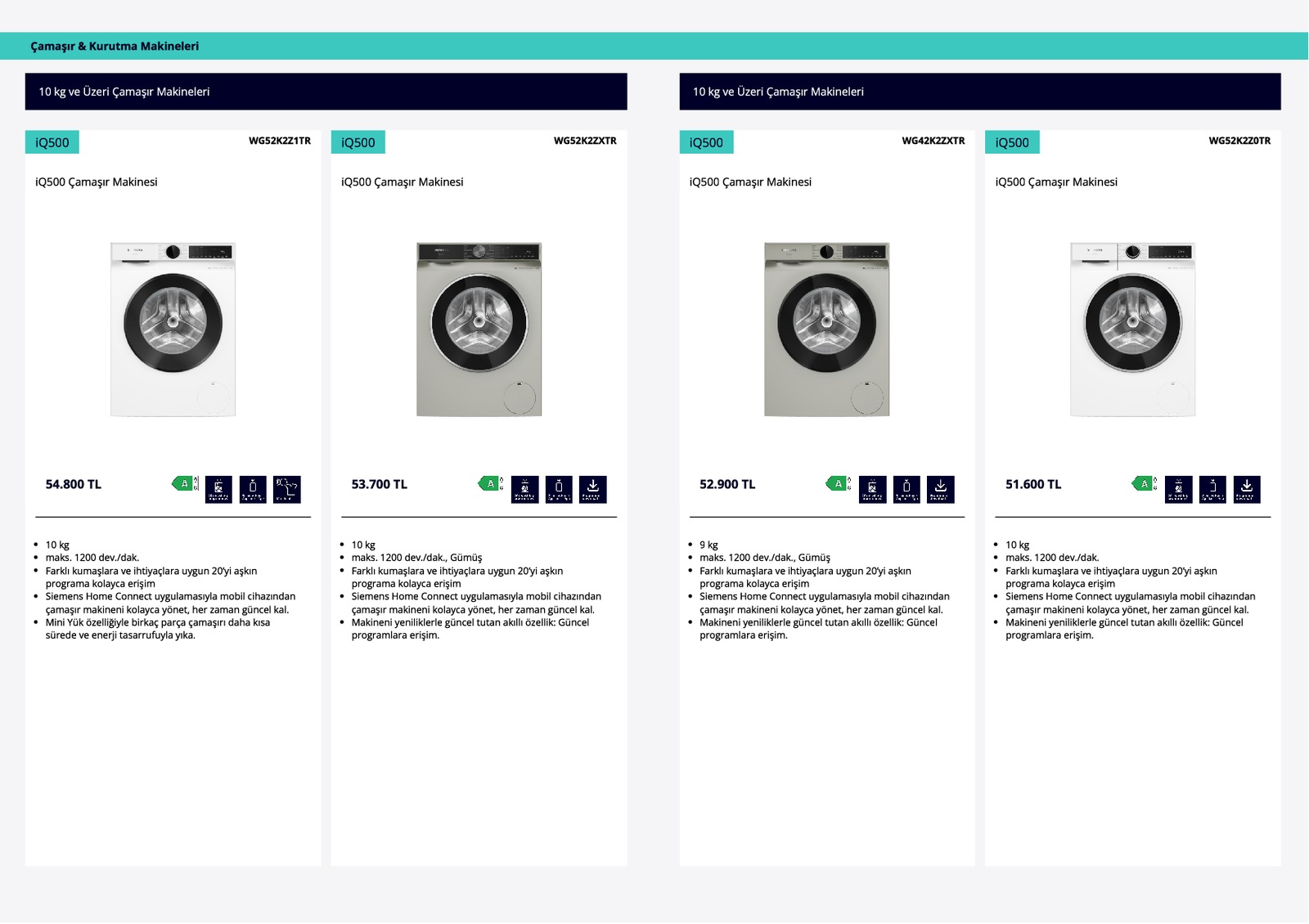Click the price 53.700 TL
1309x924 pixels.
coord(380,485)
